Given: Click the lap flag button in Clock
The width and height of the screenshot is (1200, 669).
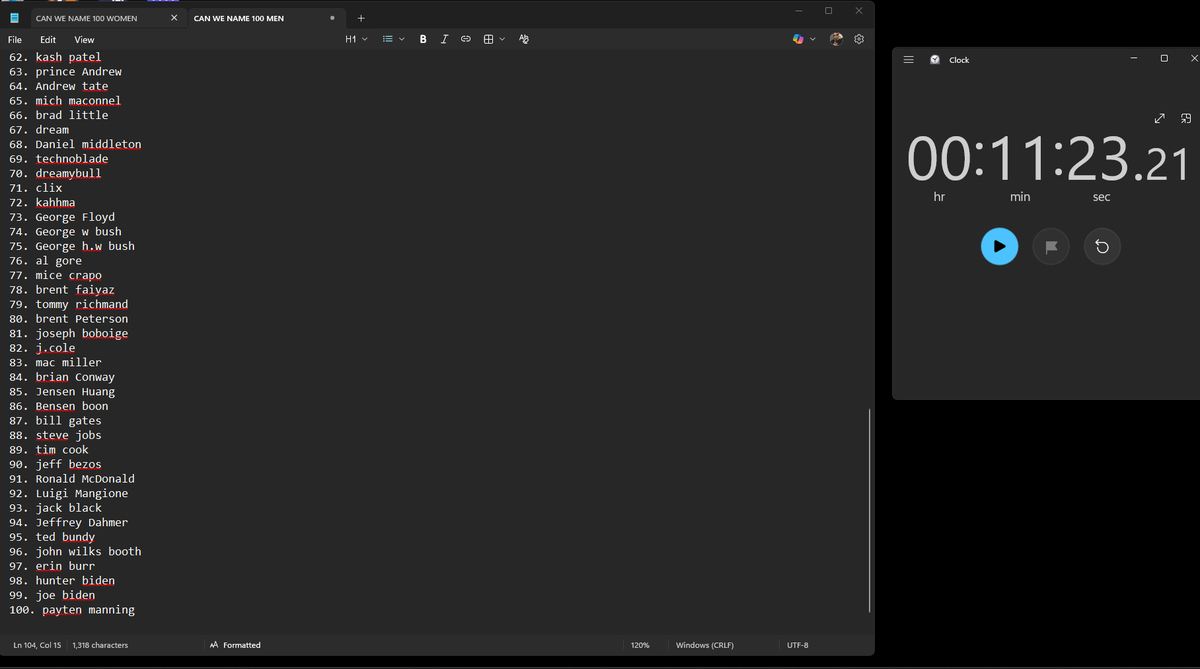Looking at the screenshot, I should coord(1050,246).
